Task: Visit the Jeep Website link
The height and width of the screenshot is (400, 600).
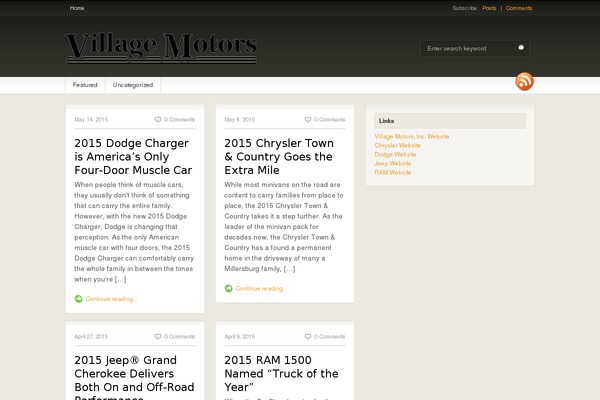Action: point(393,163)
